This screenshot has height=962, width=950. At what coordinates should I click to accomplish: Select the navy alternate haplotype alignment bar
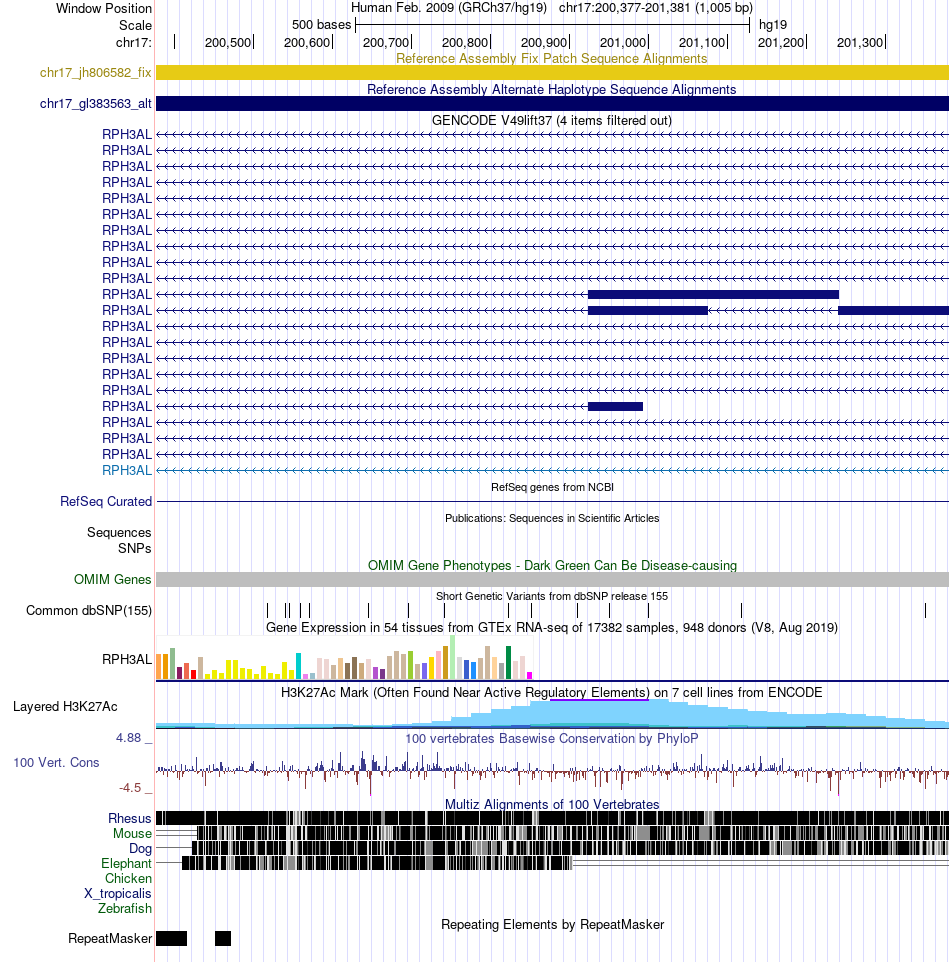(x=552, y=104)
